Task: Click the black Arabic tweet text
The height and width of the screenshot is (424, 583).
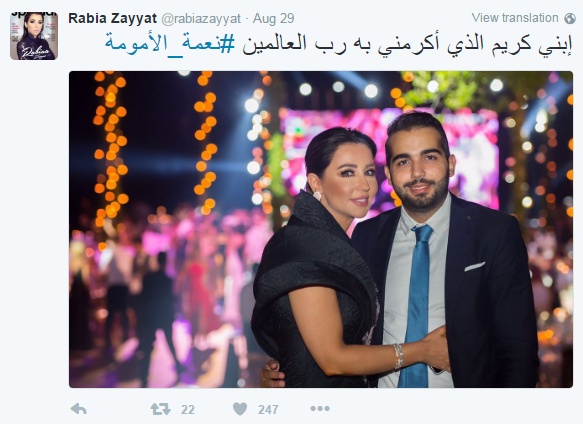Action: pos(407,44)
